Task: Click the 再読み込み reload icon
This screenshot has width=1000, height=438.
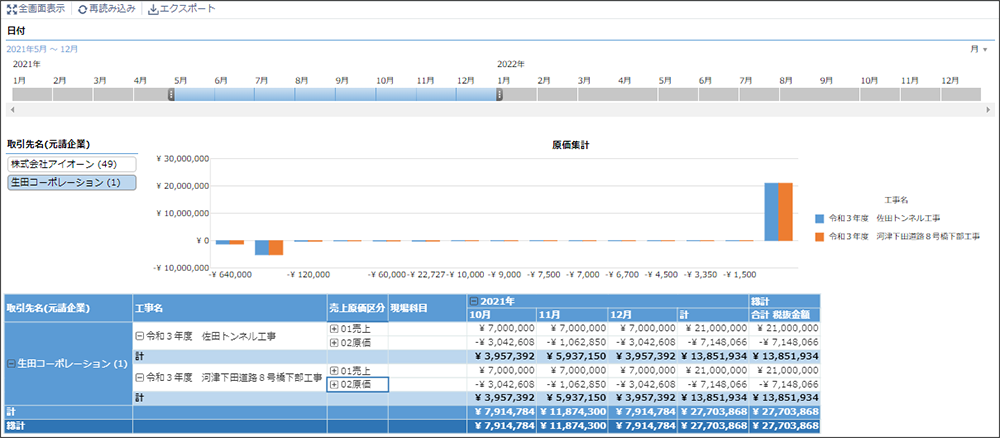Action: click(82, 9)
